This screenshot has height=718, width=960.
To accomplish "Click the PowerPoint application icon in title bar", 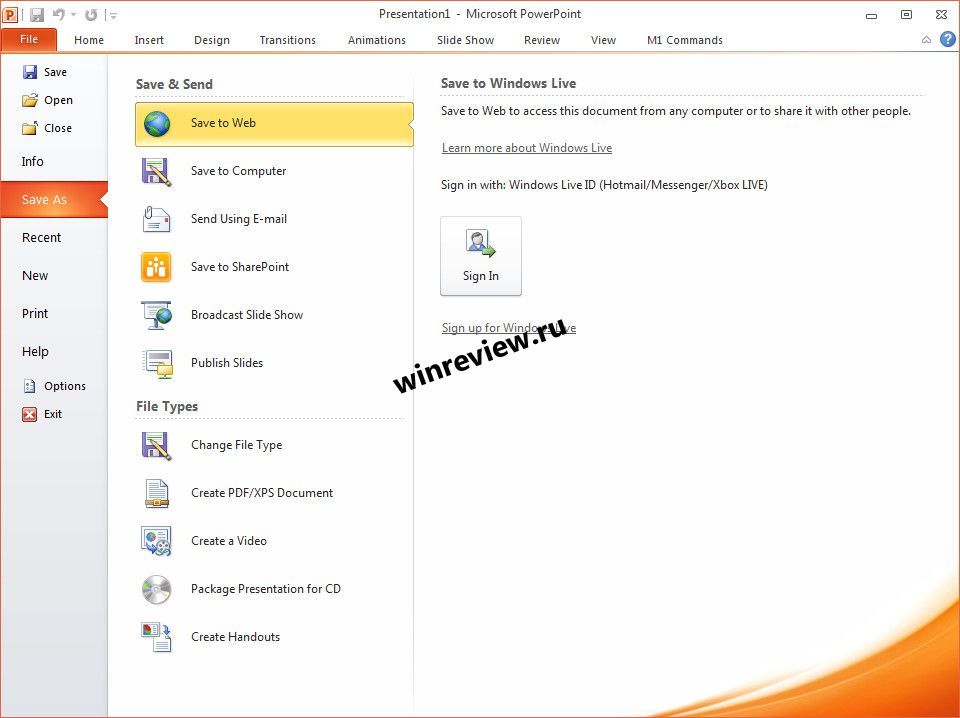I will click(x=10, y=14).
